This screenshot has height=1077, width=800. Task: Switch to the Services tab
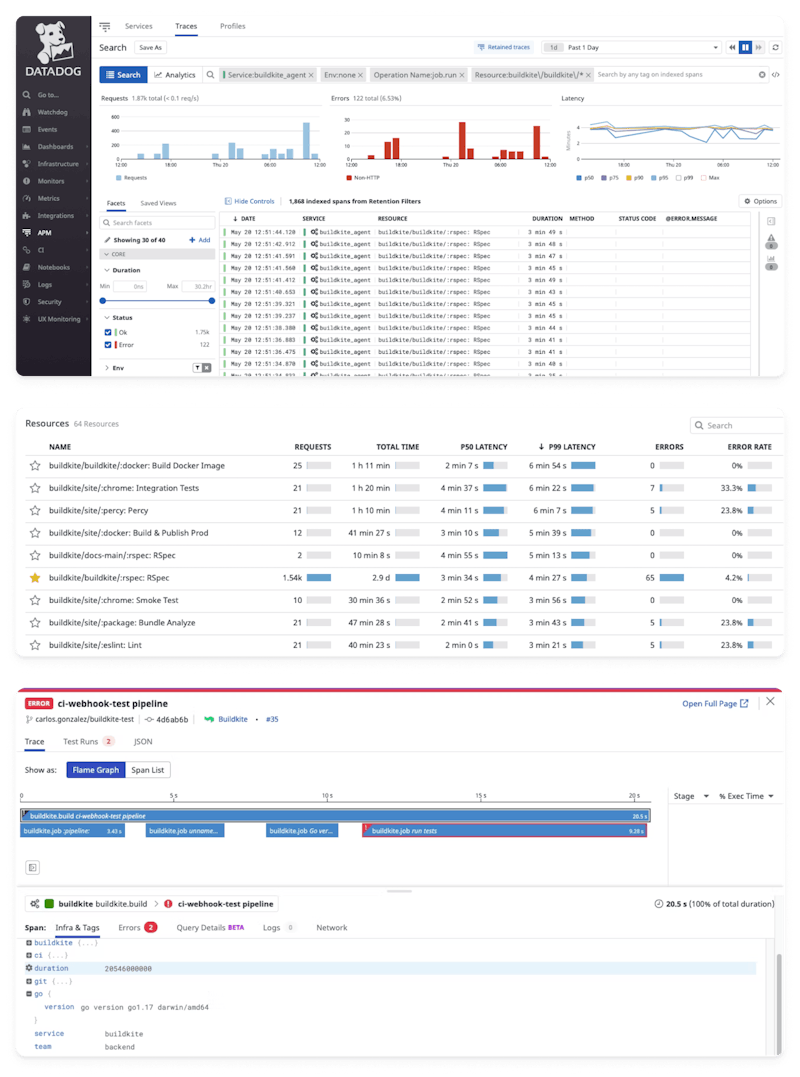[x=139, y=26]
